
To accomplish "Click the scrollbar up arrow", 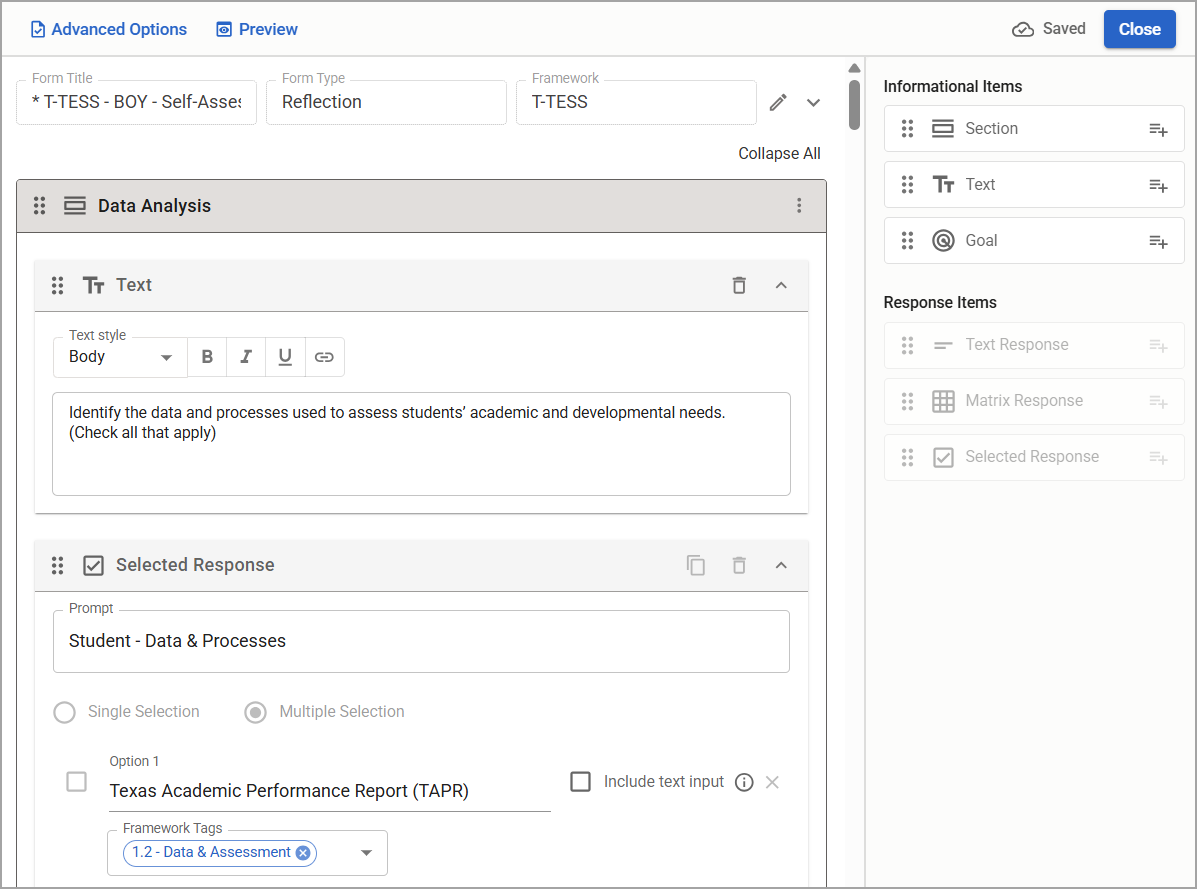I will [x=854, y=68].
